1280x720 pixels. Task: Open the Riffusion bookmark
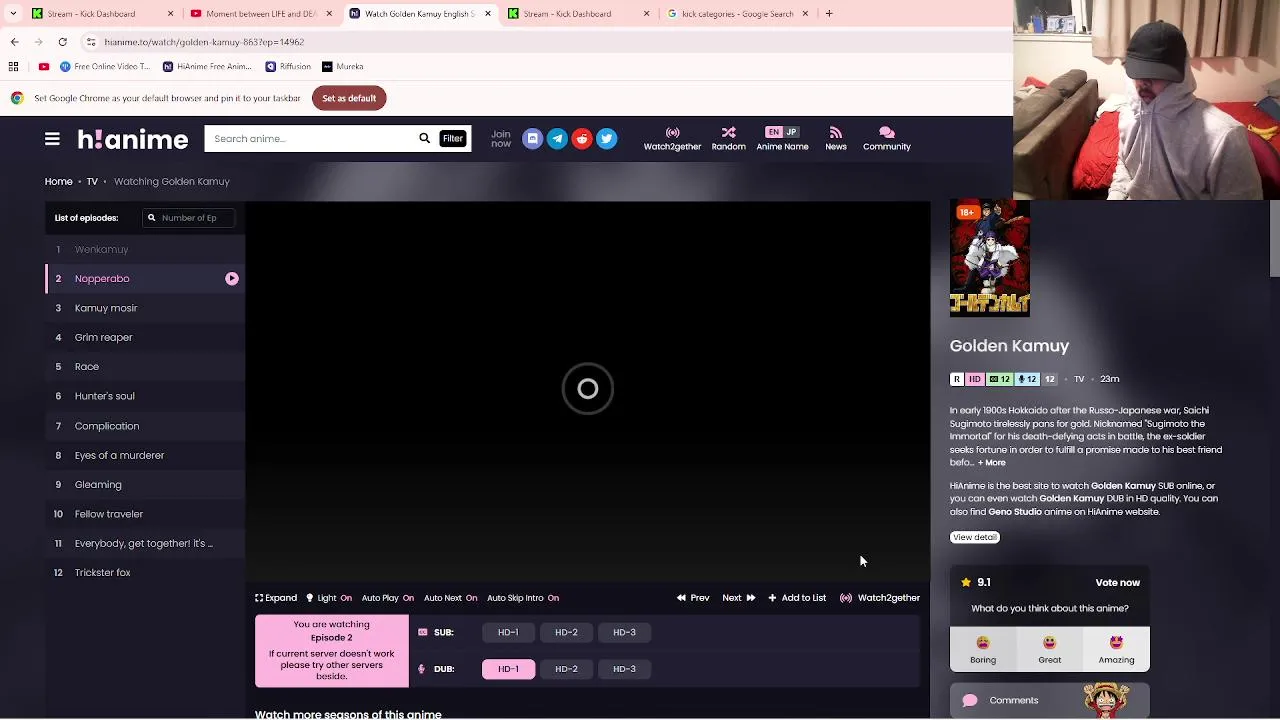click(x=288, y=67)
